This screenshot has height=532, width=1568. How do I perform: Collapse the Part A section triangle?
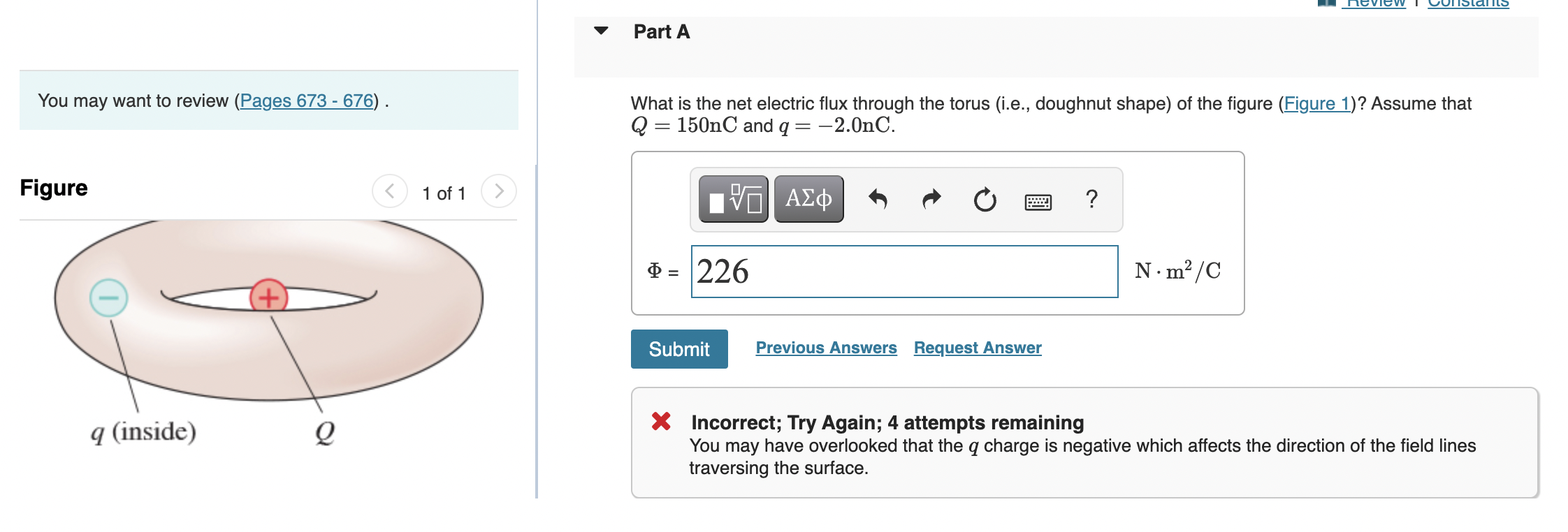[x=602, y=31]
